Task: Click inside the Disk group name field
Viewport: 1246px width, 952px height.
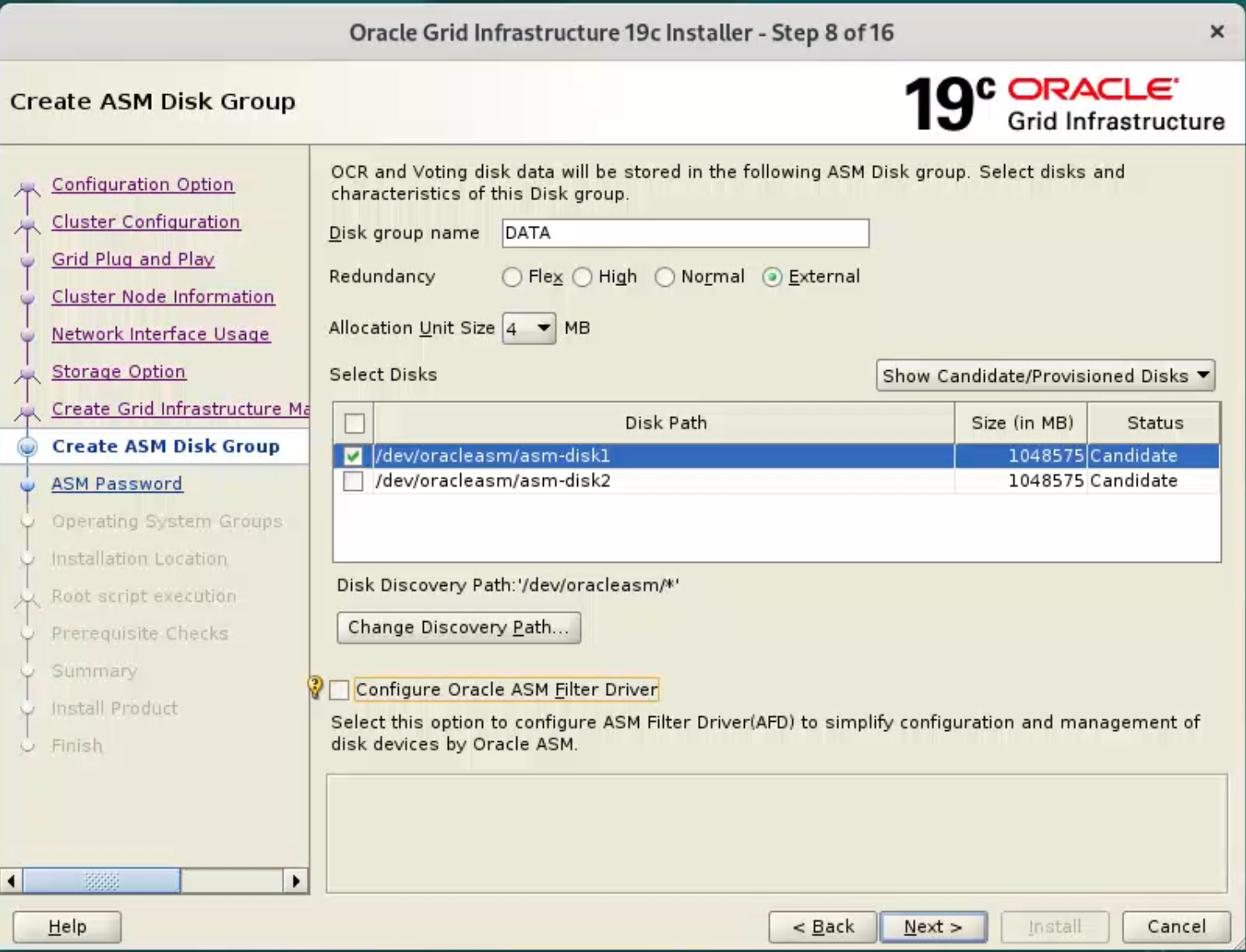Action: (x=686, y=233)
